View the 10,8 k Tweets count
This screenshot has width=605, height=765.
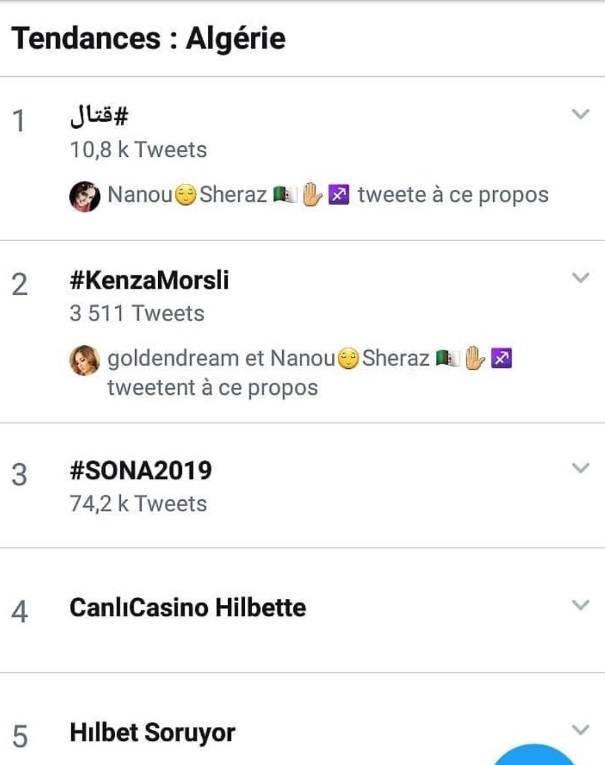[x=139, y=150]
